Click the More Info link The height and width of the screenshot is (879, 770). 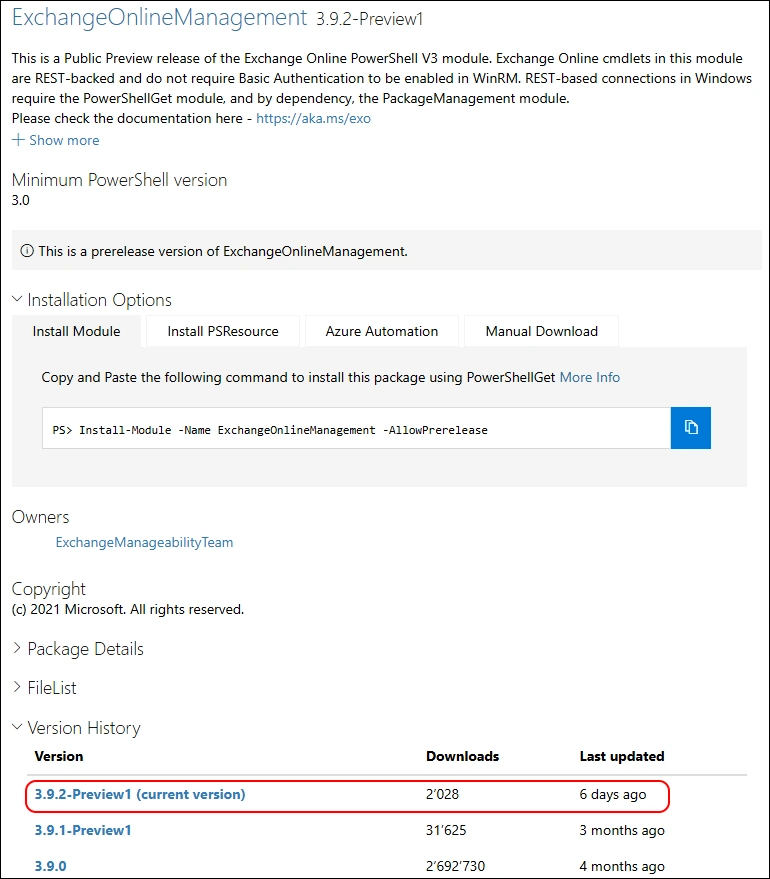589,377
